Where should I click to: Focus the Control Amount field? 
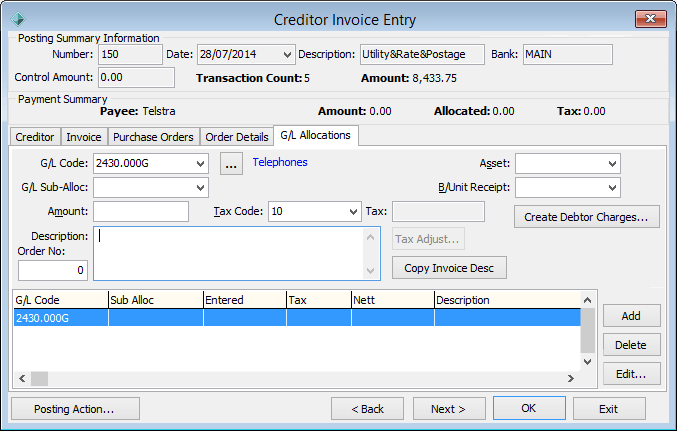coord(136,77)
